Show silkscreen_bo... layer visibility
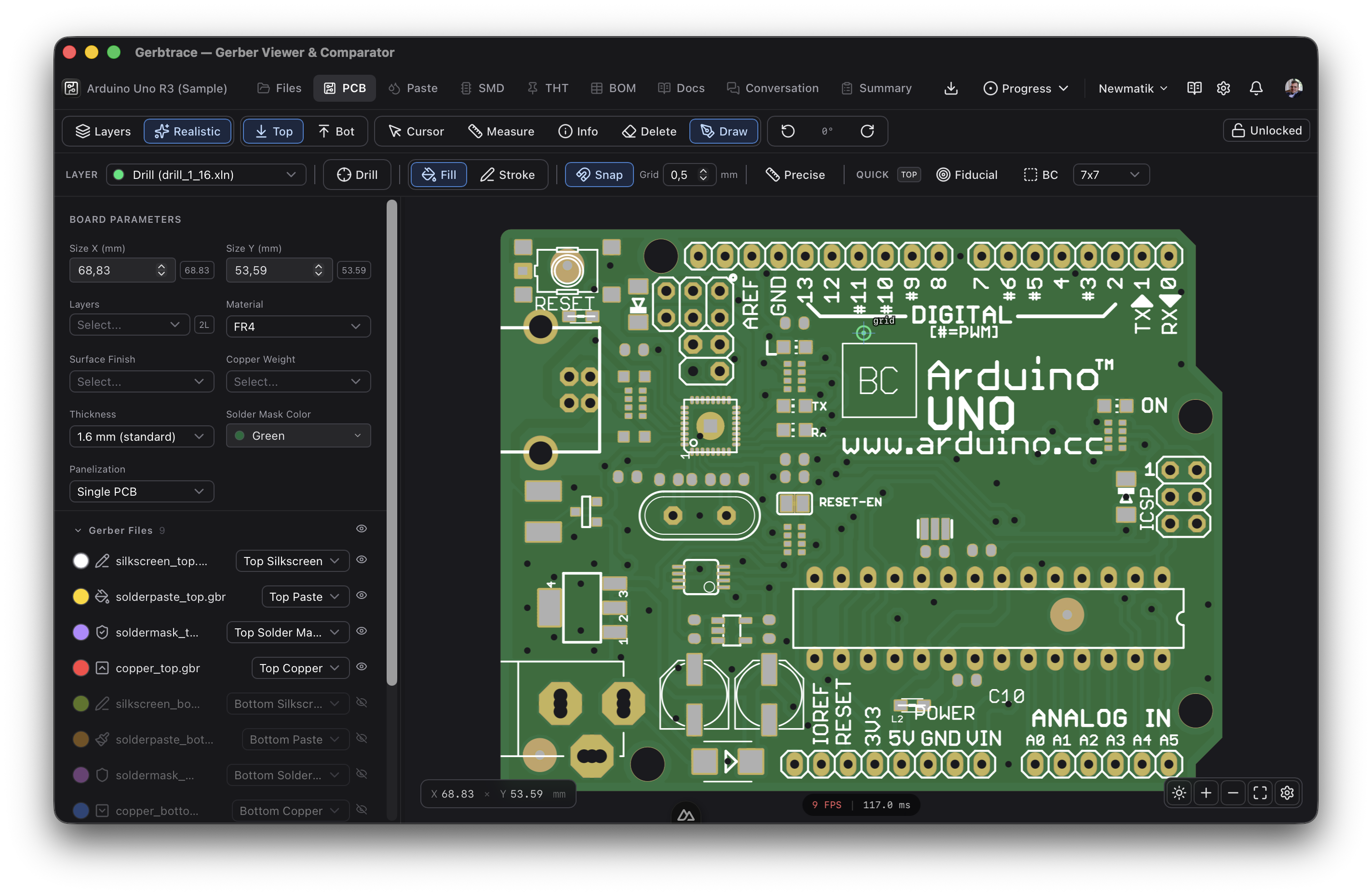The image size is (1372, 895). pos(362,703)
